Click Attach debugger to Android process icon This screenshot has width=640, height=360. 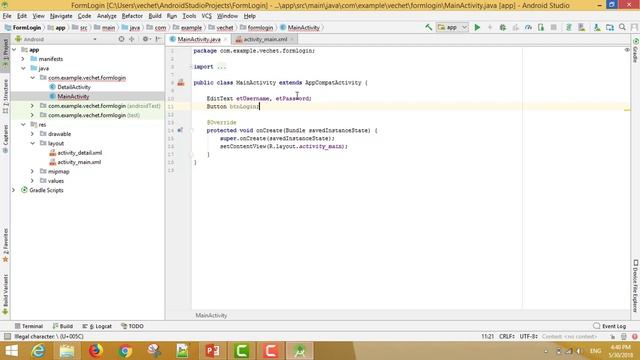[x=541, y=27]
